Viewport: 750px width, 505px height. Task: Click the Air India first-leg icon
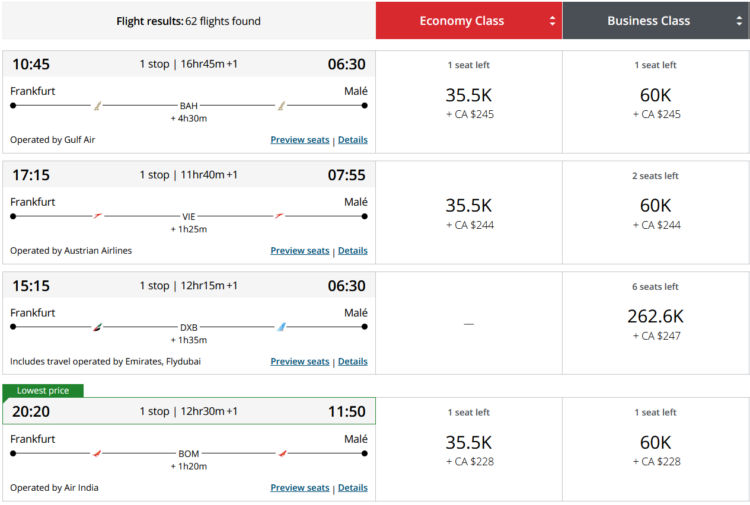[98, 453]
